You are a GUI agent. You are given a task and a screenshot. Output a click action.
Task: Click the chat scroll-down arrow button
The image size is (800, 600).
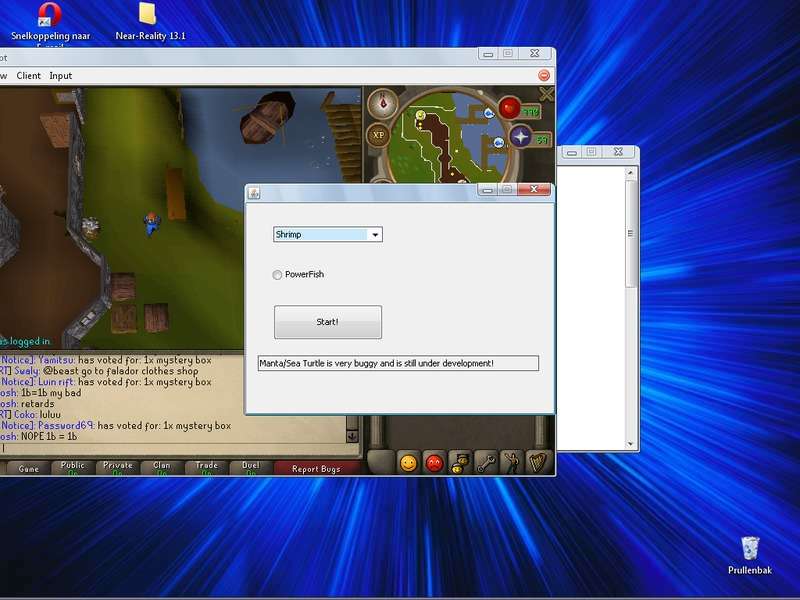(x=352, y=436)
